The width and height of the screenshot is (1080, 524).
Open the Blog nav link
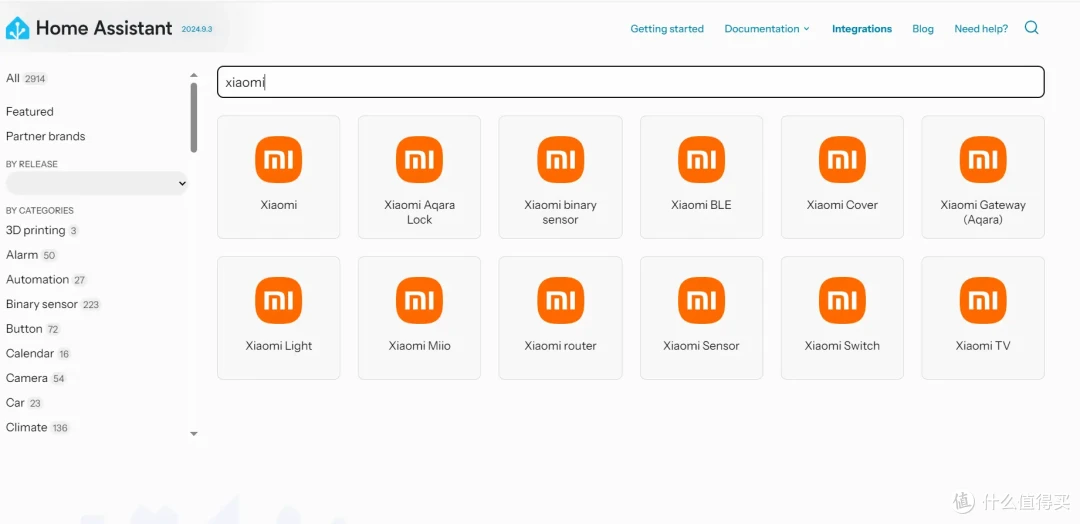923,29
